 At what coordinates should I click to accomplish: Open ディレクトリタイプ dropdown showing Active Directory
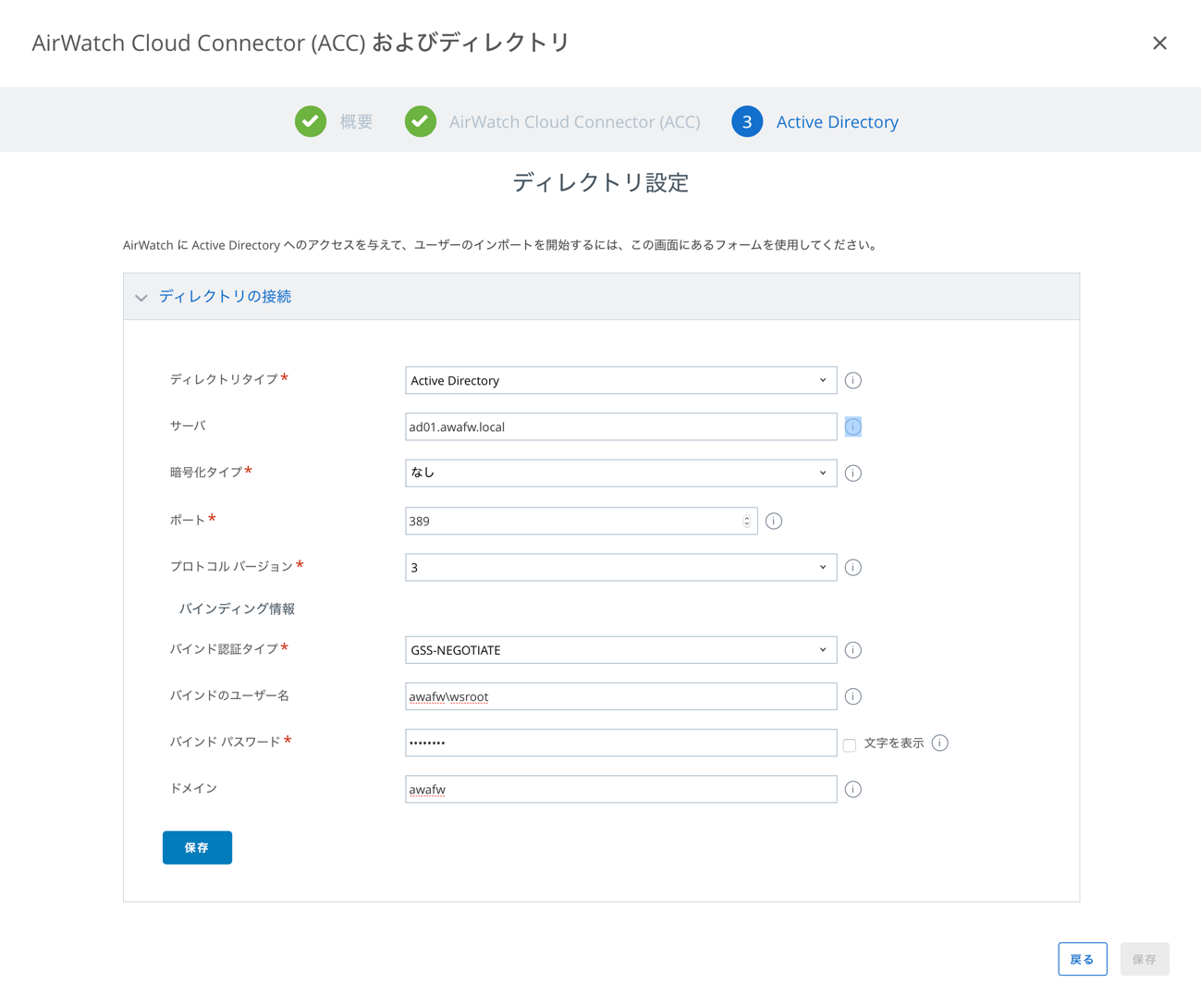coord(621,380)
